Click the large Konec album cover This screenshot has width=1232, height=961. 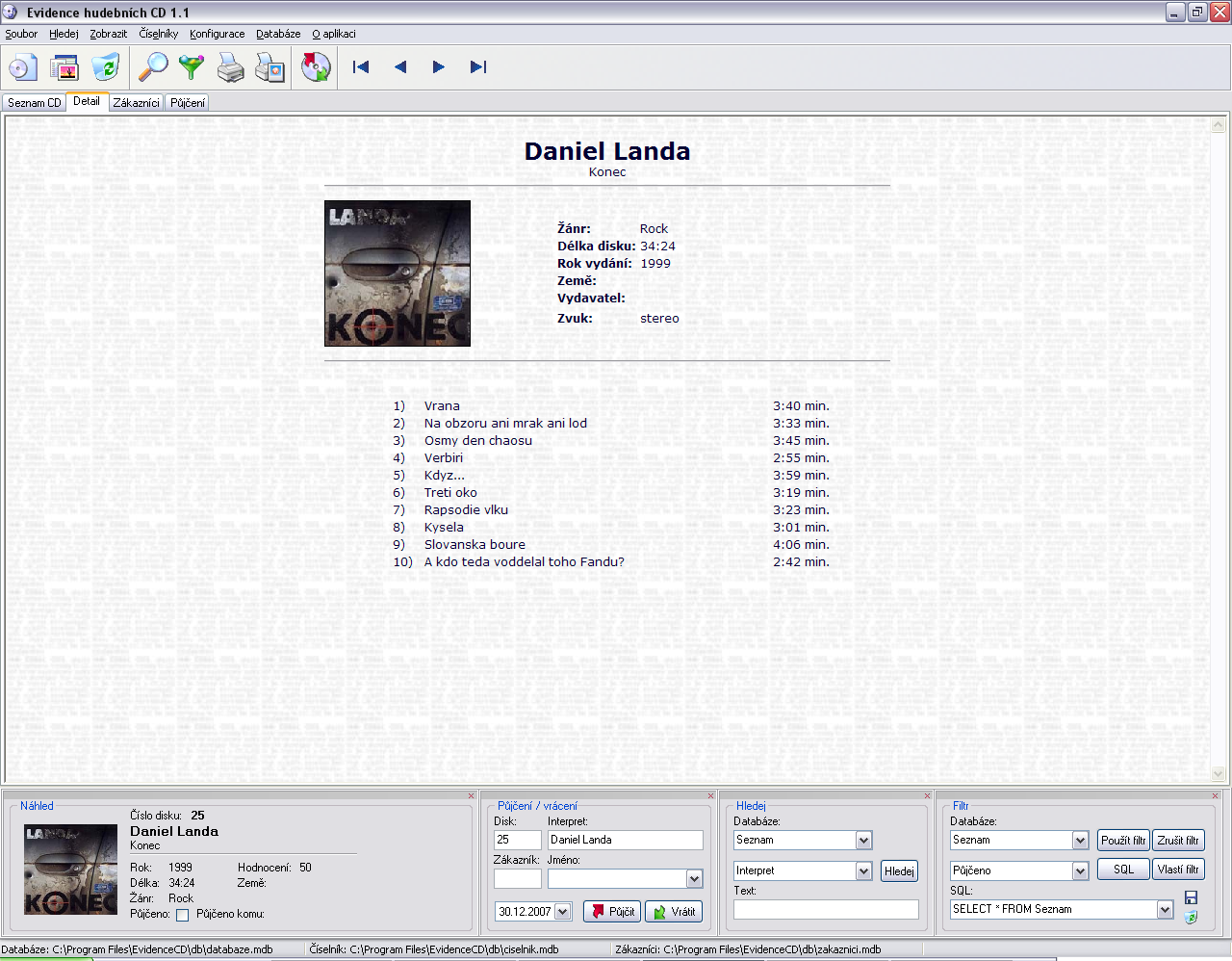pos(398,273)
